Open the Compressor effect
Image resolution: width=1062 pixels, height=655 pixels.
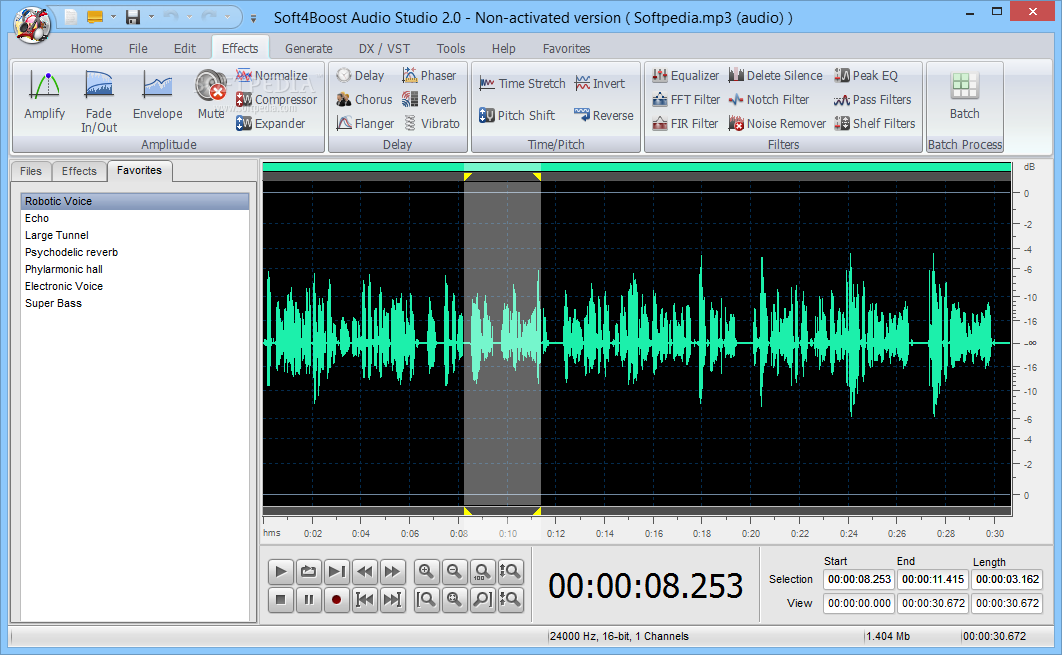point(276,100)
